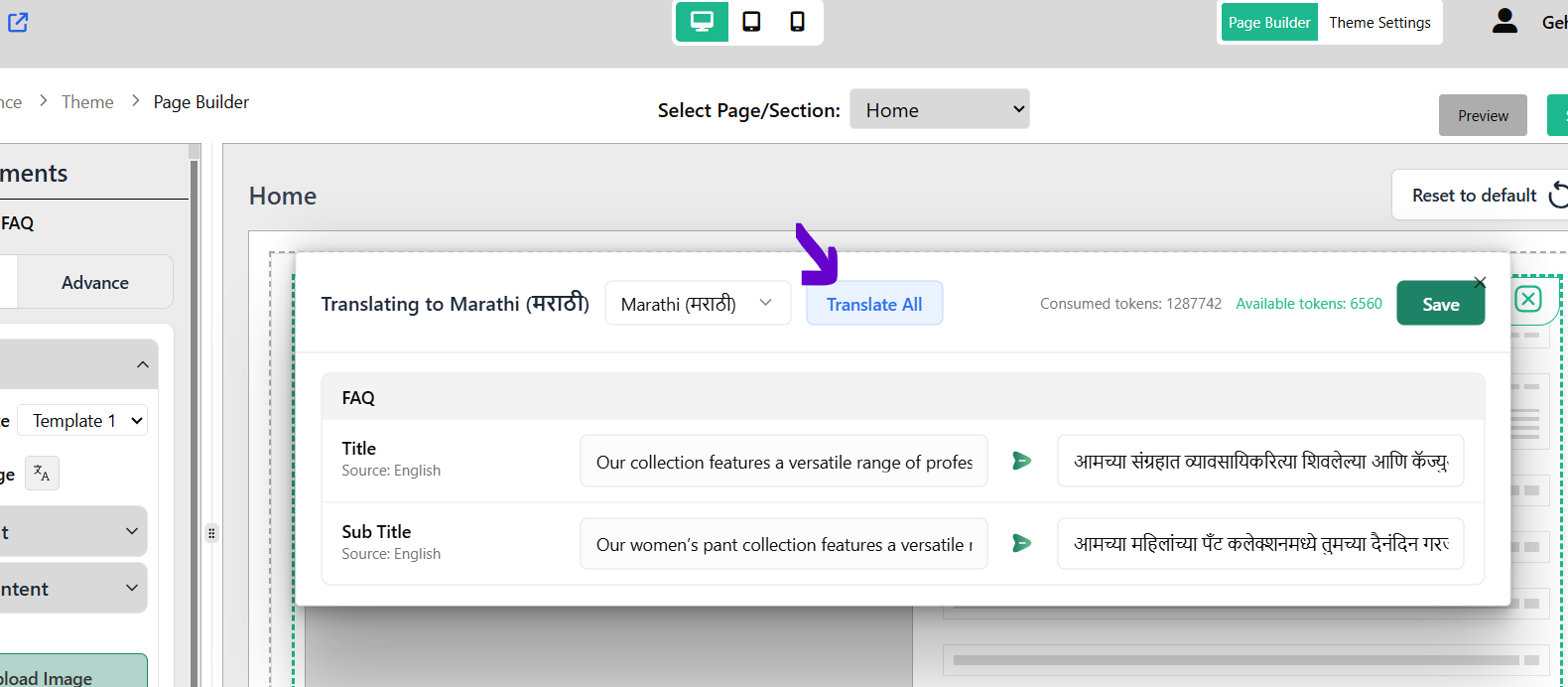Edit the English Sub Title source field
Viewport: 1568px width, 687px height.
pos(784,544)
